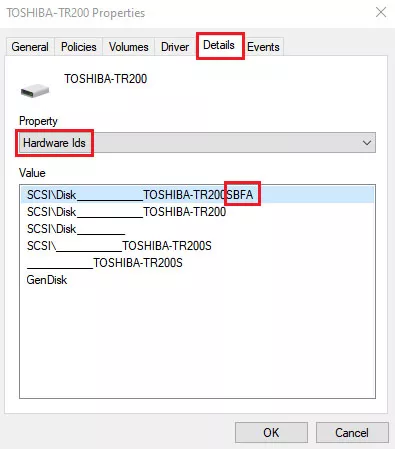Click the Details tab

tap(219, 45)
